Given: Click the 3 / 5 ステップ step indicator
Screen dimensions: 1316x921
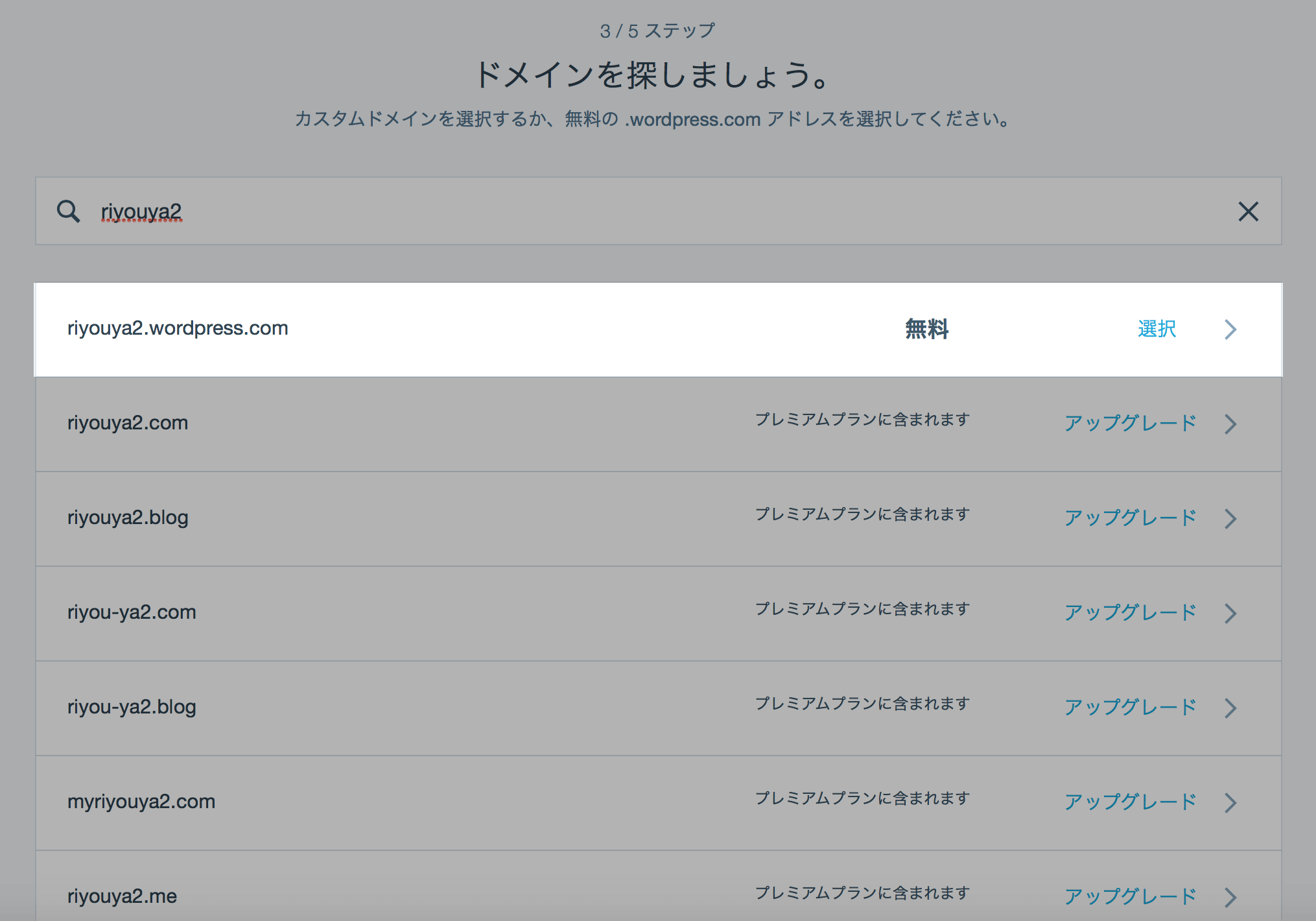Looking at the screenshot, I should pyautogui.click(x=657, y=31).
